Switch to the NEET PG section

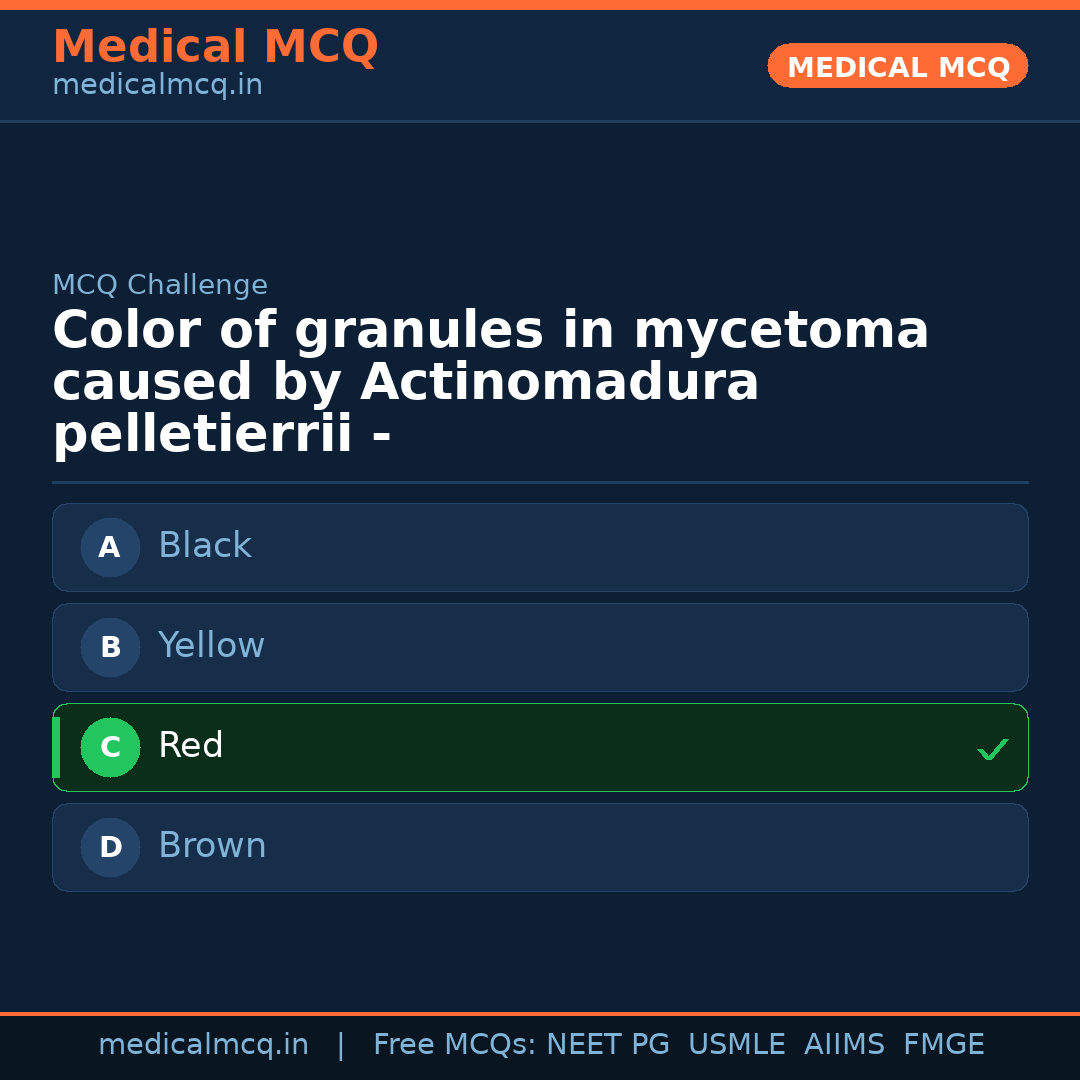click(x=607, y=1043)
